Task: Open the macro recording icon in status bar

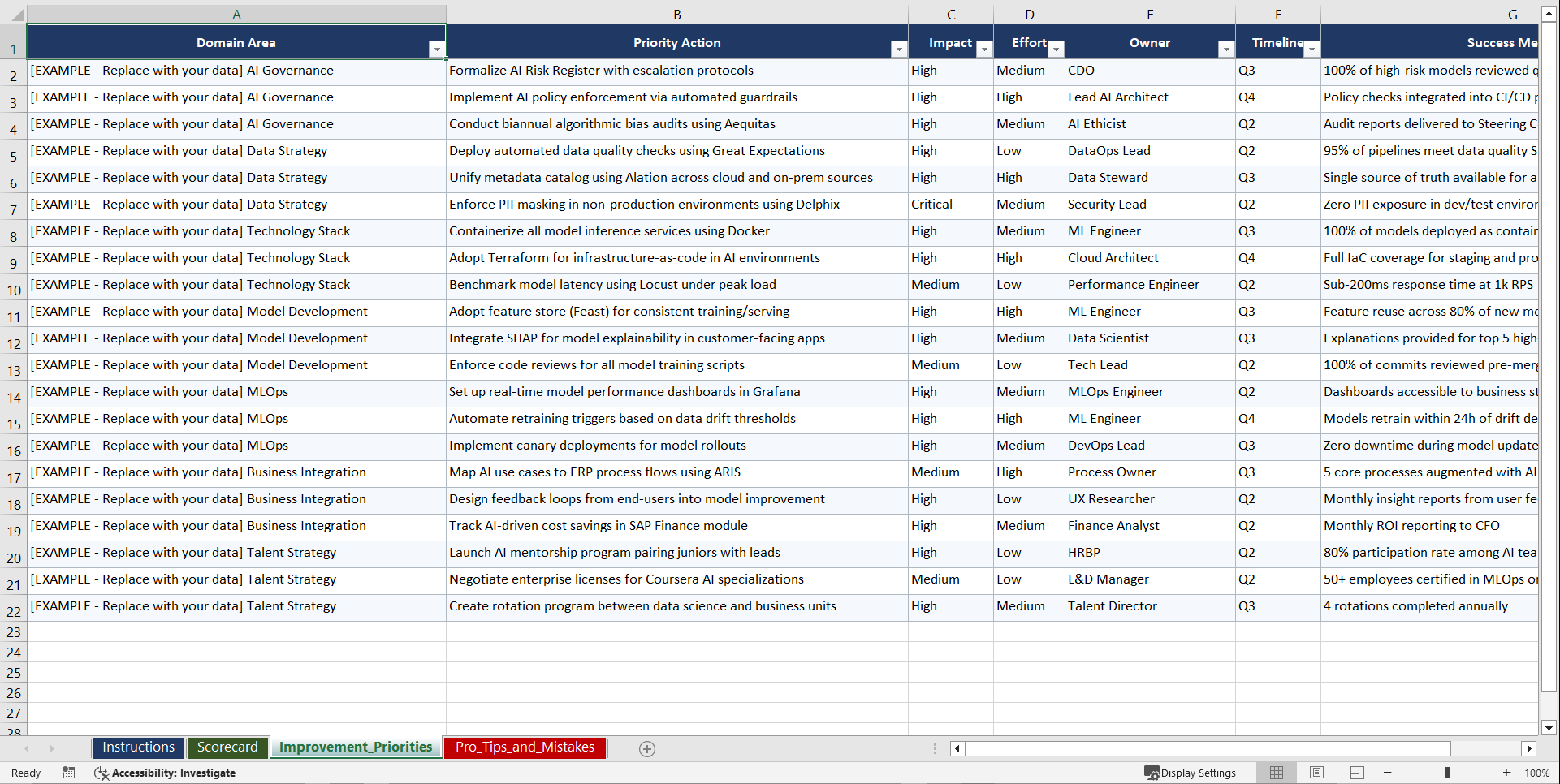Action: 69,773
